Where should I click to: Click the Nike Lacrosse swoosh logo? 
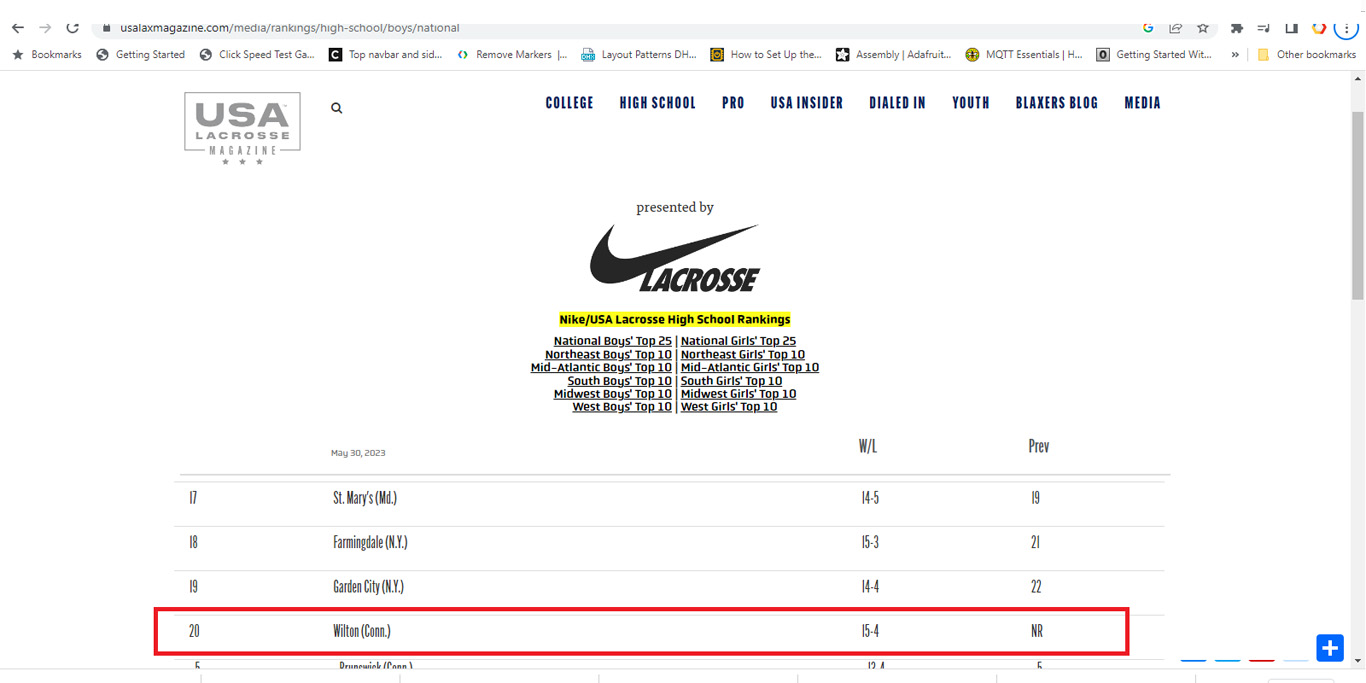(675, 258)
